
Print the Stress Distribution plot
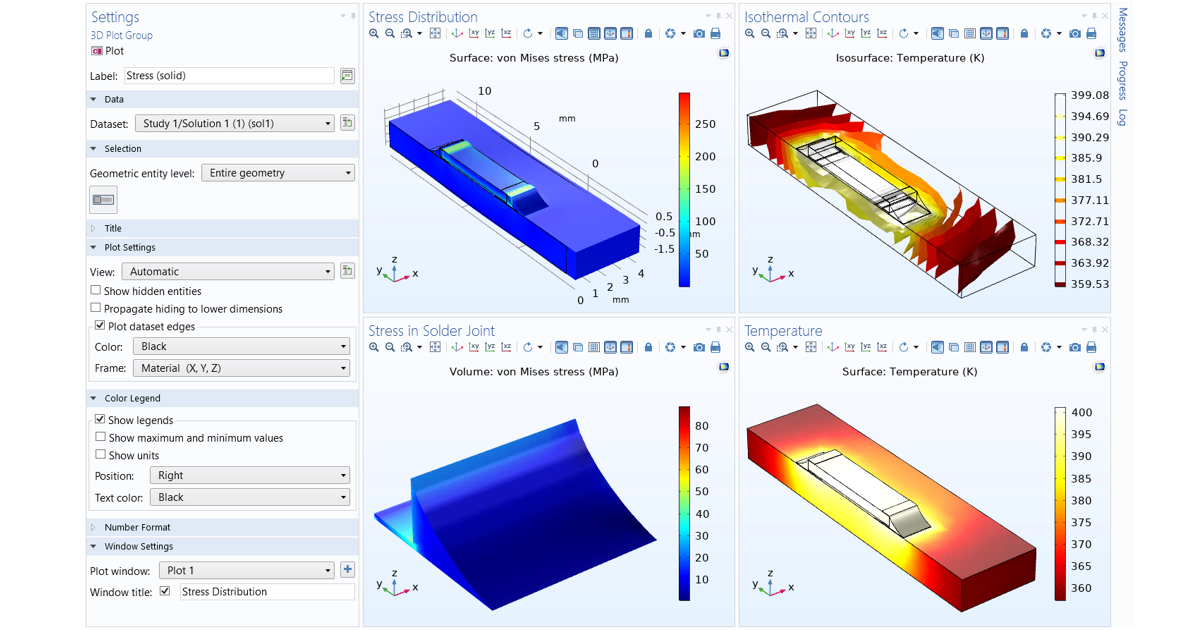coord(715,34)
